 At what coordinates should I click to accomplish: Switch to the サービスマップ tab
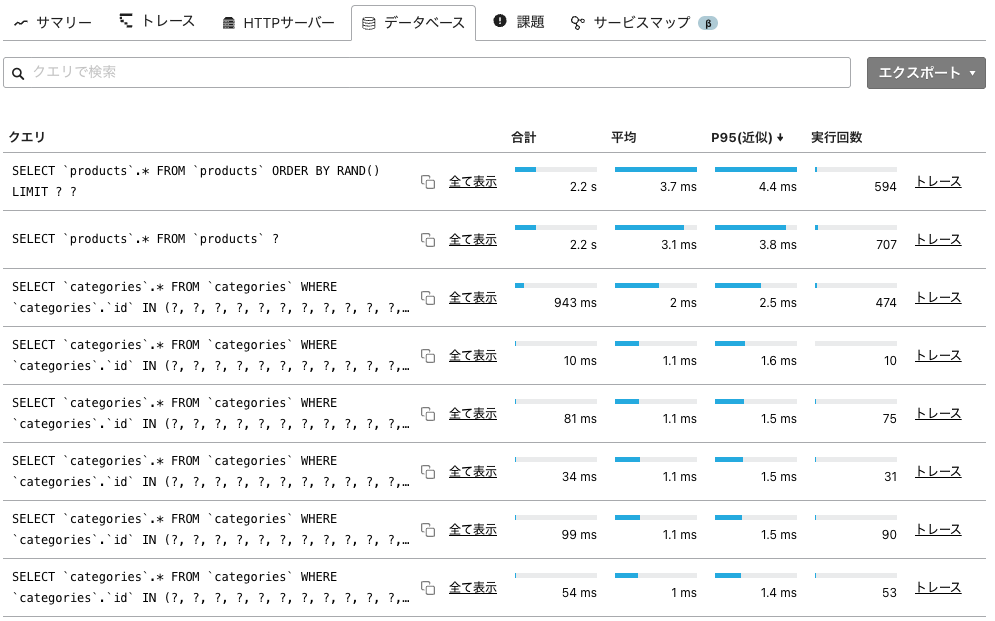(x=643, y=23)
